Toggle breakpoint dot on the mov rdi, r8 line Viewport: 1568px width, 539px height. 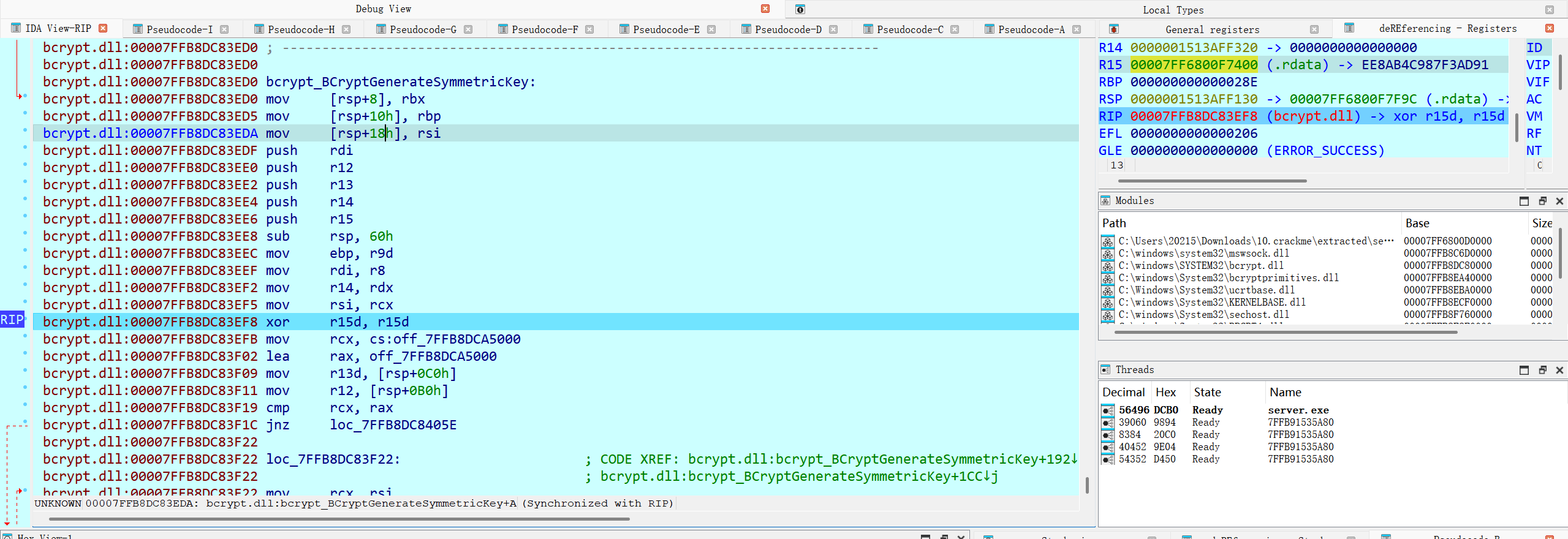(x=25, y=268)
